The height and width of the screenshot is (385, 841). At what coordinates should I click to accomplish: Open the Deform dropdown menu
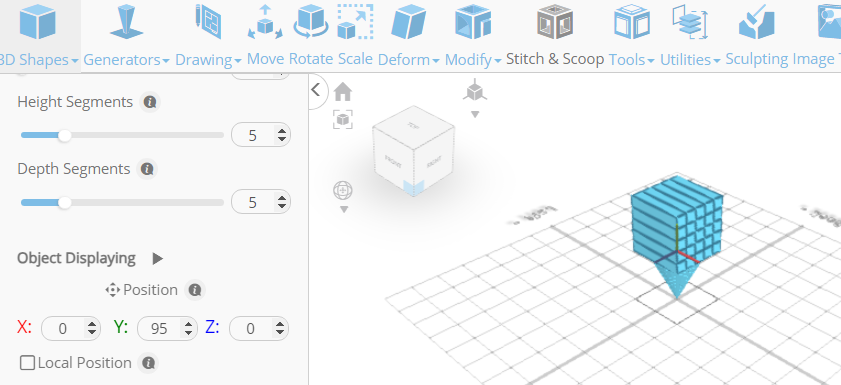[409, 60]
